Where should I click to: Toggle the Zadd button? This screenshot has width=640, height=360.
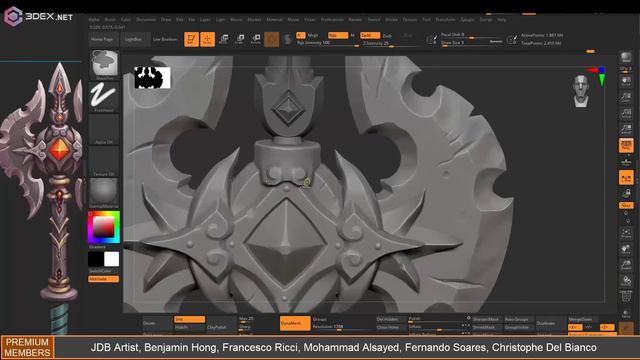[x=370, y=36]
